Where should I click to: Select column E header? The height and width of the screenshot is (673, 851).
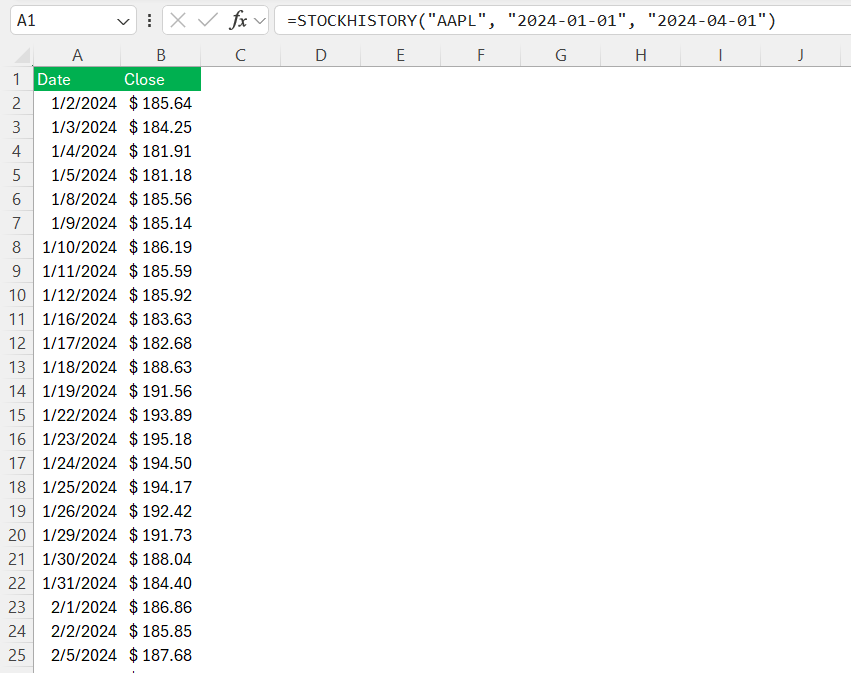[x=401, y=55]
